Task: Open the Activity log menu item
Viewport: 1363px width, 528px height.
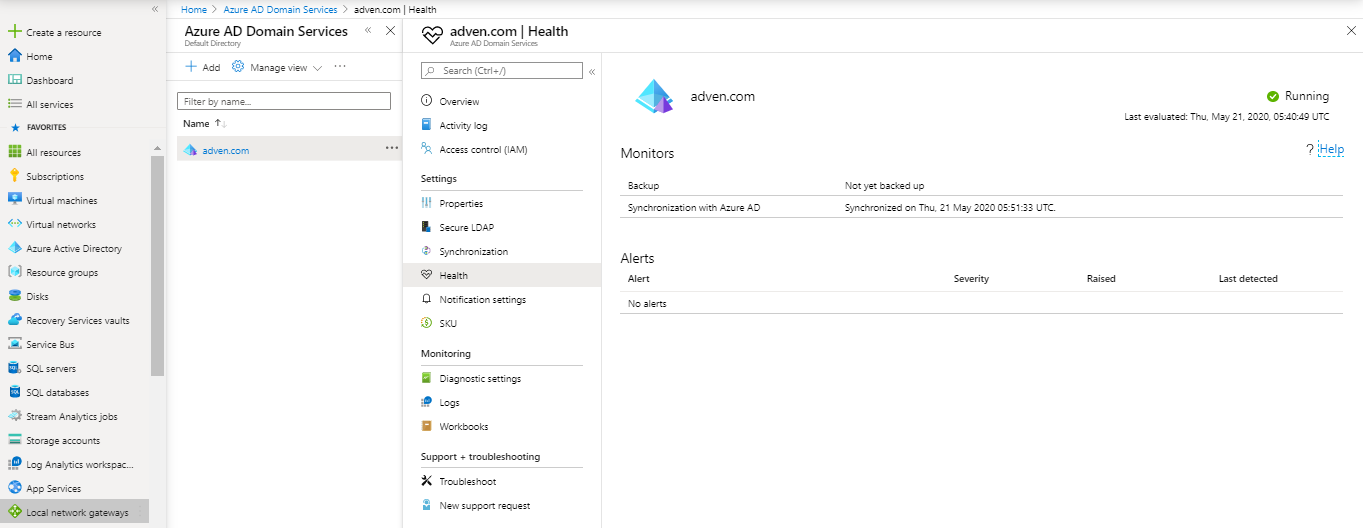Action: coord(463,126)
